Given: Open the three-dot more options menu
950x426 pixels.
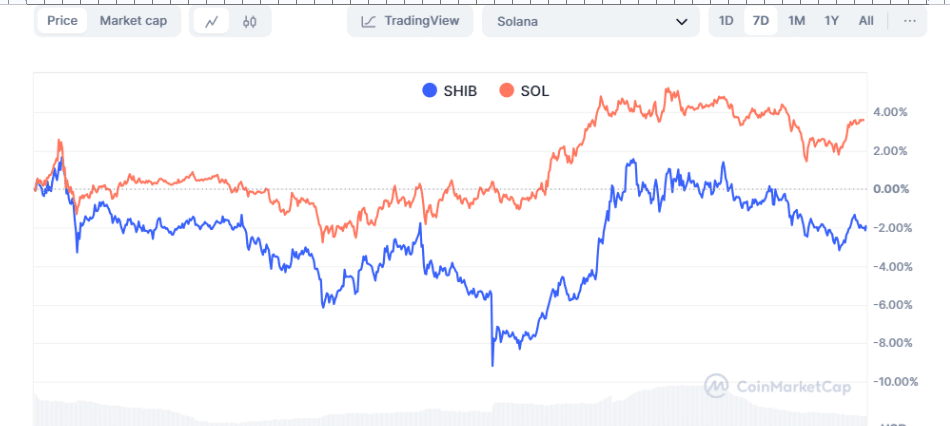Looking at the screenshot, I should pyautogui.click(x=909, y=21).
